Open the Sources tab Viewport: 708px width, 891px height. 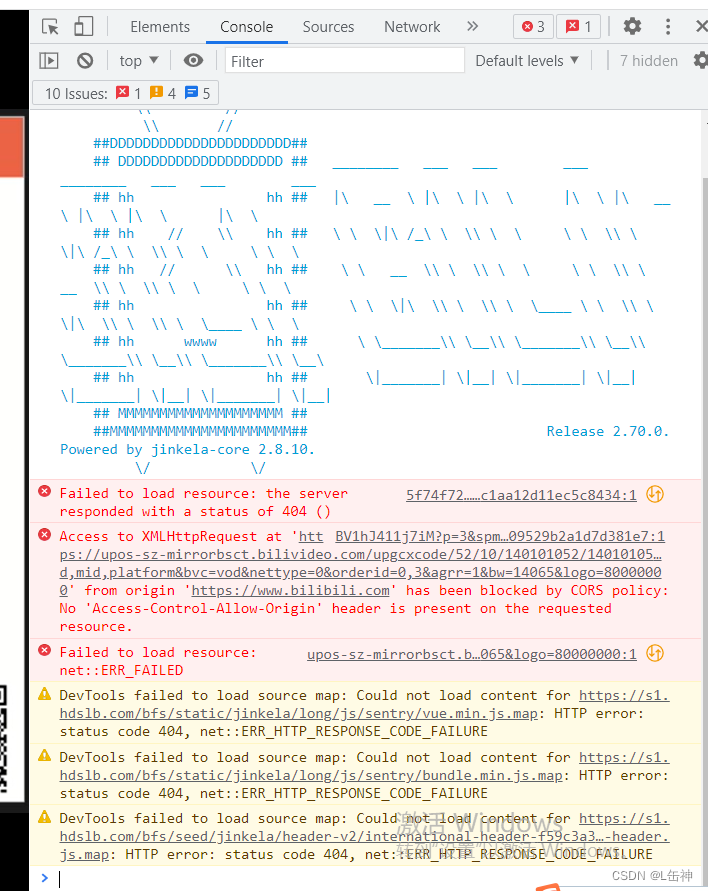pos(328,27)
